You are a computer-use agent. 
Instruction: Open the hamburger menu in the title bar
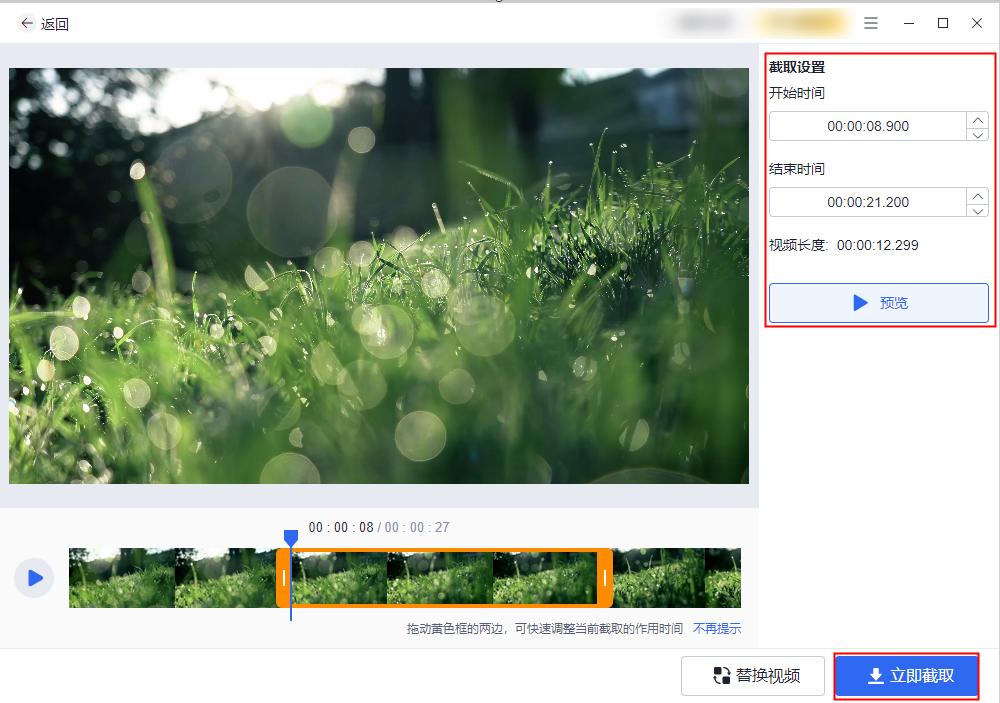[x=870, y=23]
